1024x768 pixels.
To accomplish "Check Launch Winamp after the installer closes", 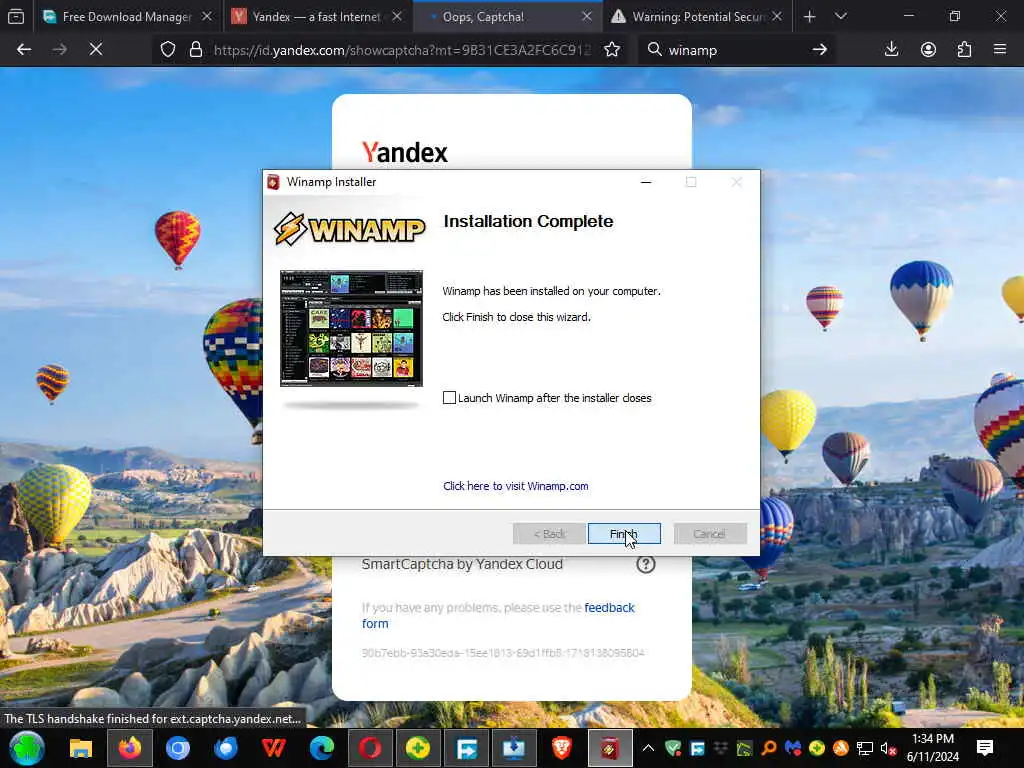I will 449,398.
